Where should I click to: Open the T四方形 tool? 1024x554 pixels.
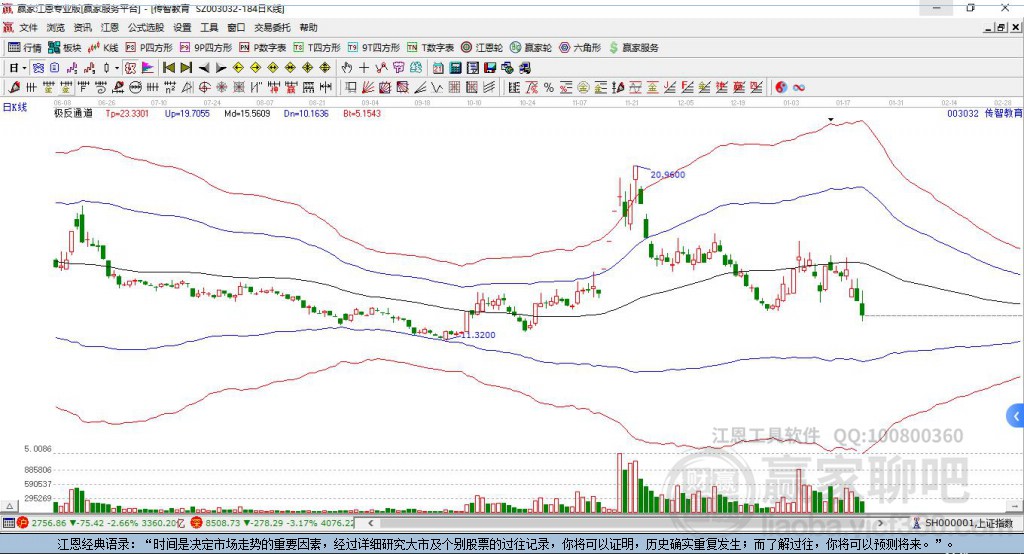317,48
